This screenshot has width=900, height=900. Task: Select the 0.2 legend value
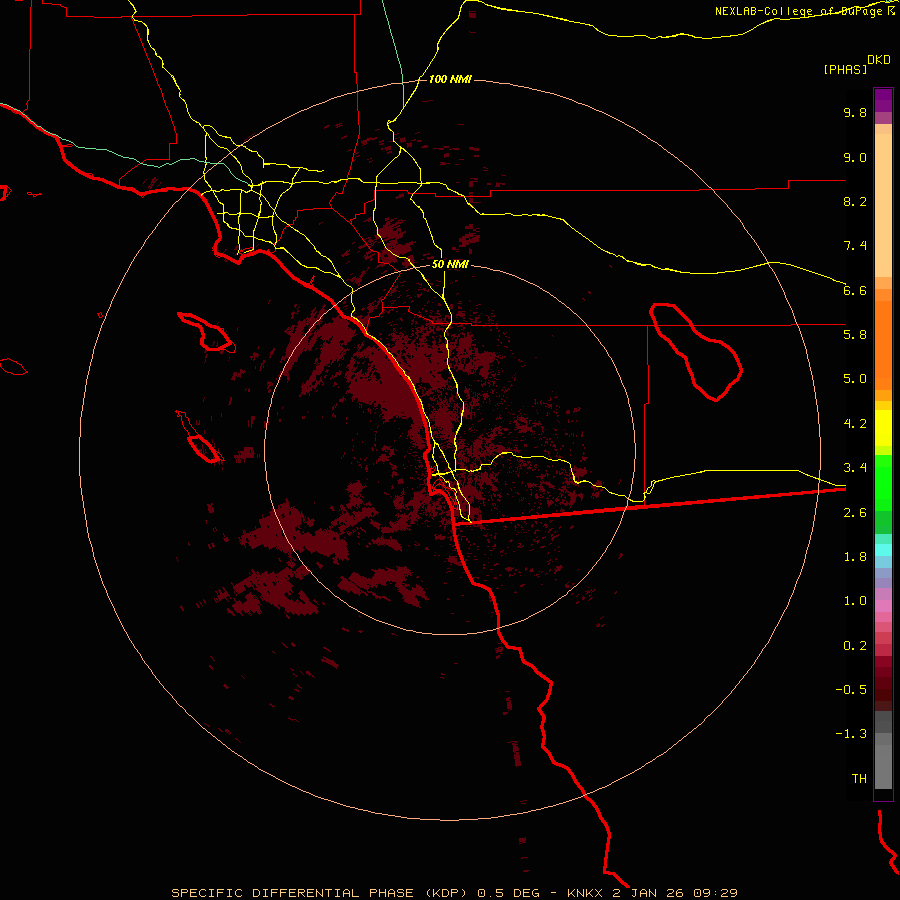pos(855,646)
